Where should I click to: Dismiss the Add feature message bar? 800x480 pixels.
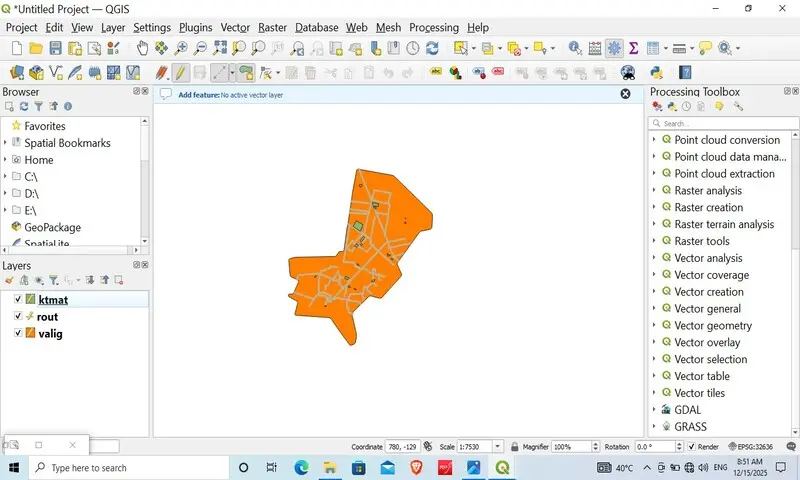[625, 94]
